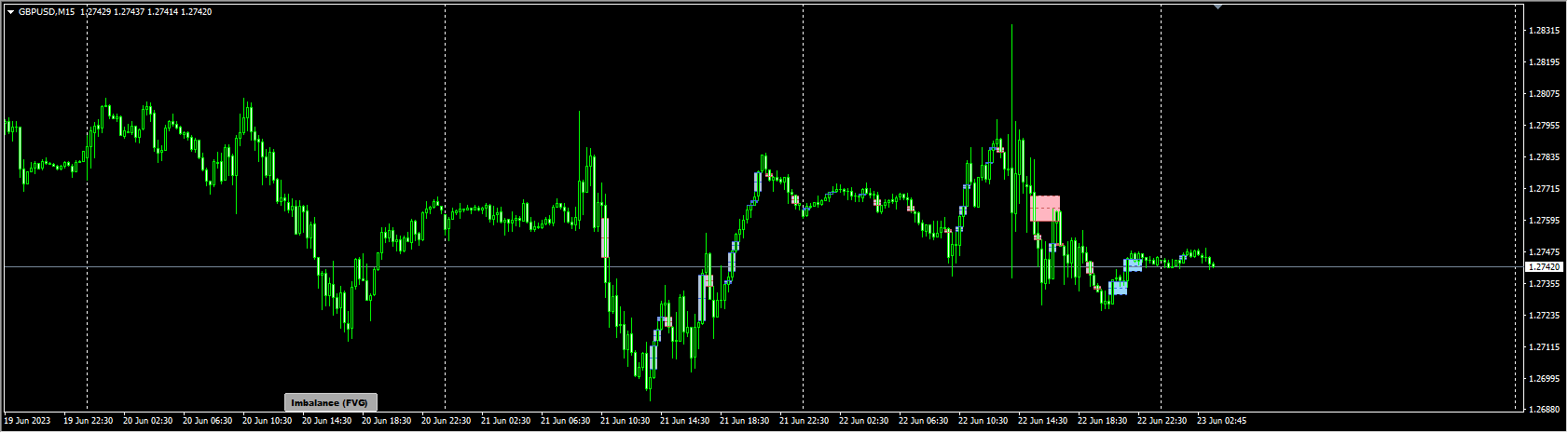The width and height of the screenshot is (1568, 433).
Task: Click the 21 Jun 10:30 time label
Action: (x=625, y=421)
